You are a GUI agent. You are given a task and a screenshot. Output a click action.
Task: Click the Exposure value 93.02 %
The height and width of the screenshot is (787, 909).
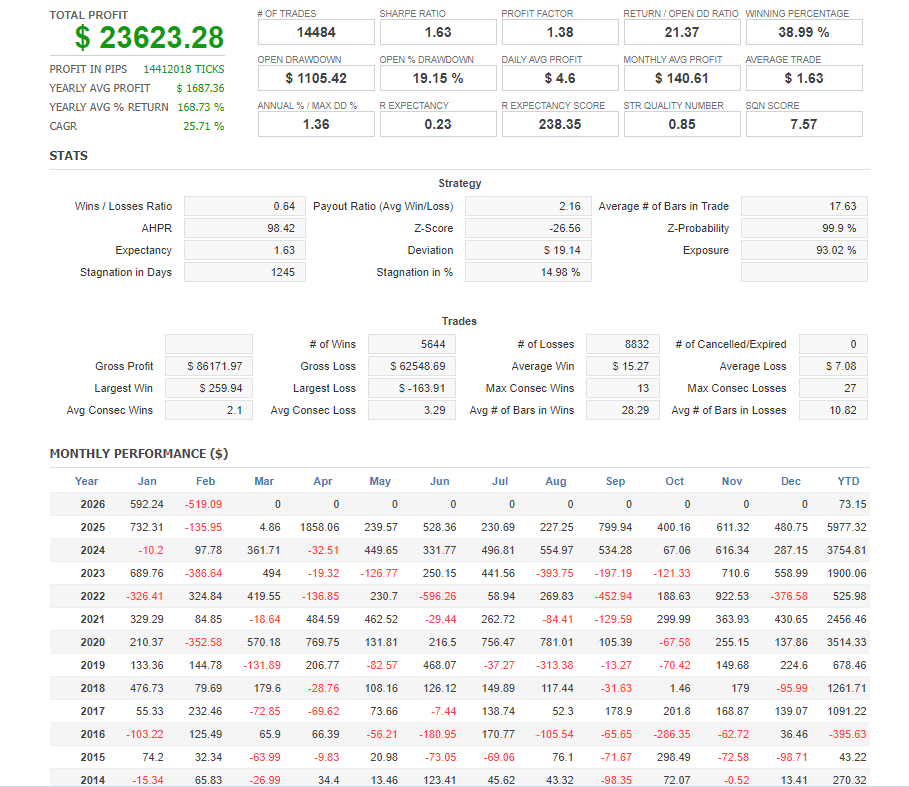pyautogui.click(x=804, y=250)
